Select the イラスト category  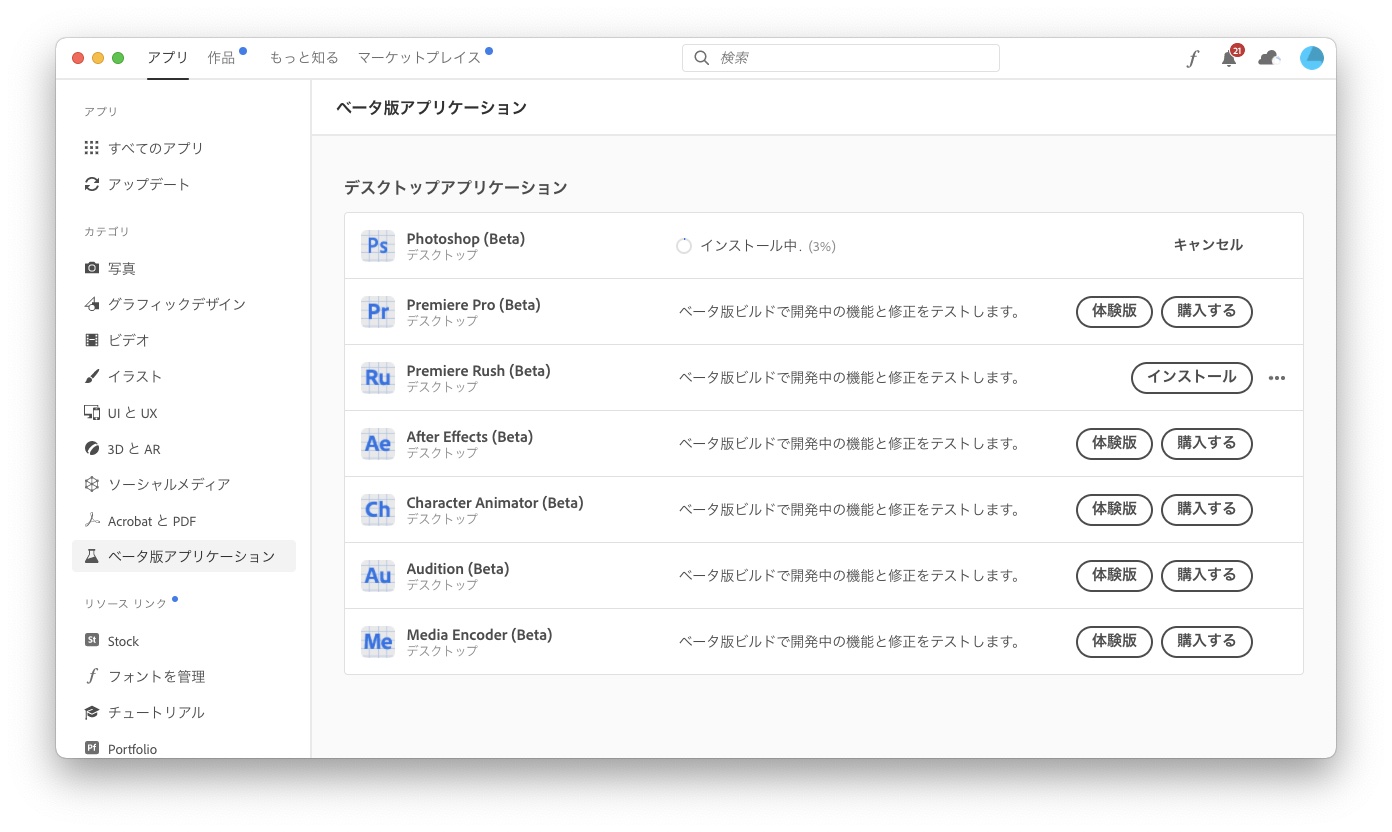coord(184,376)
